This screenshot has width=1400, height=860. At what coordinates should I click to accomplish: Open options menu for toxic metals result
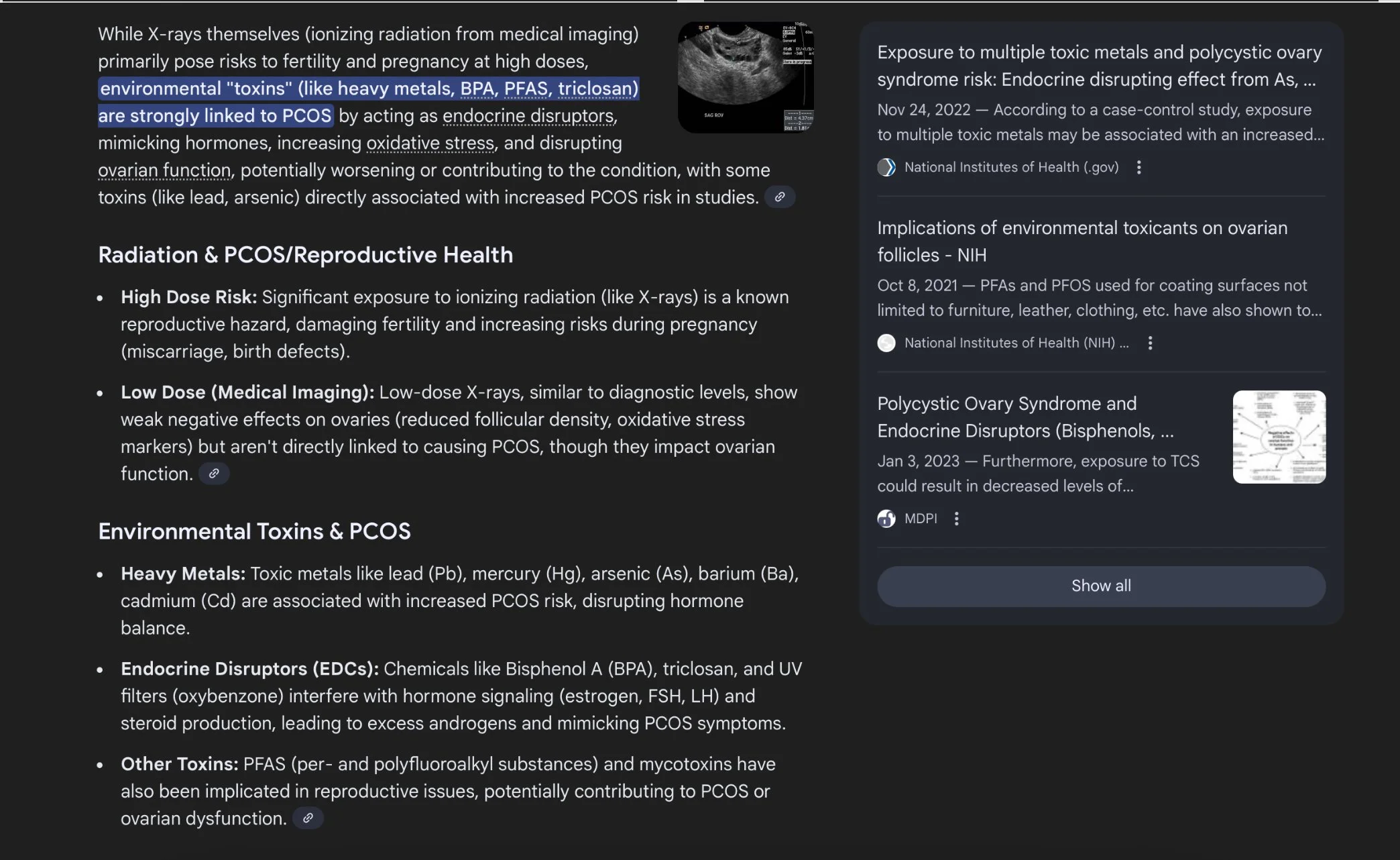1139,168
